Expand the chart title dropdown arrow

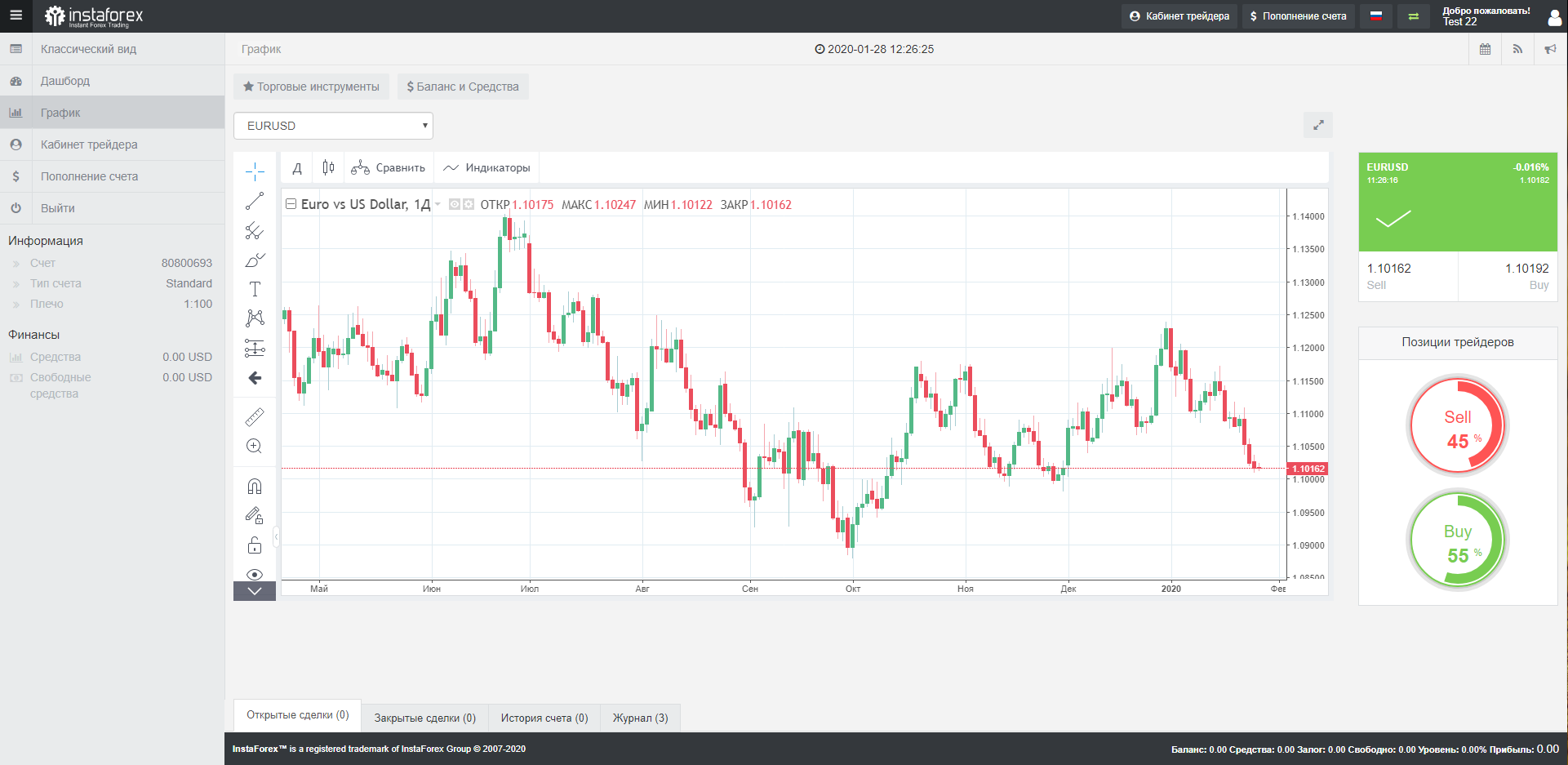tap(438, 205)
